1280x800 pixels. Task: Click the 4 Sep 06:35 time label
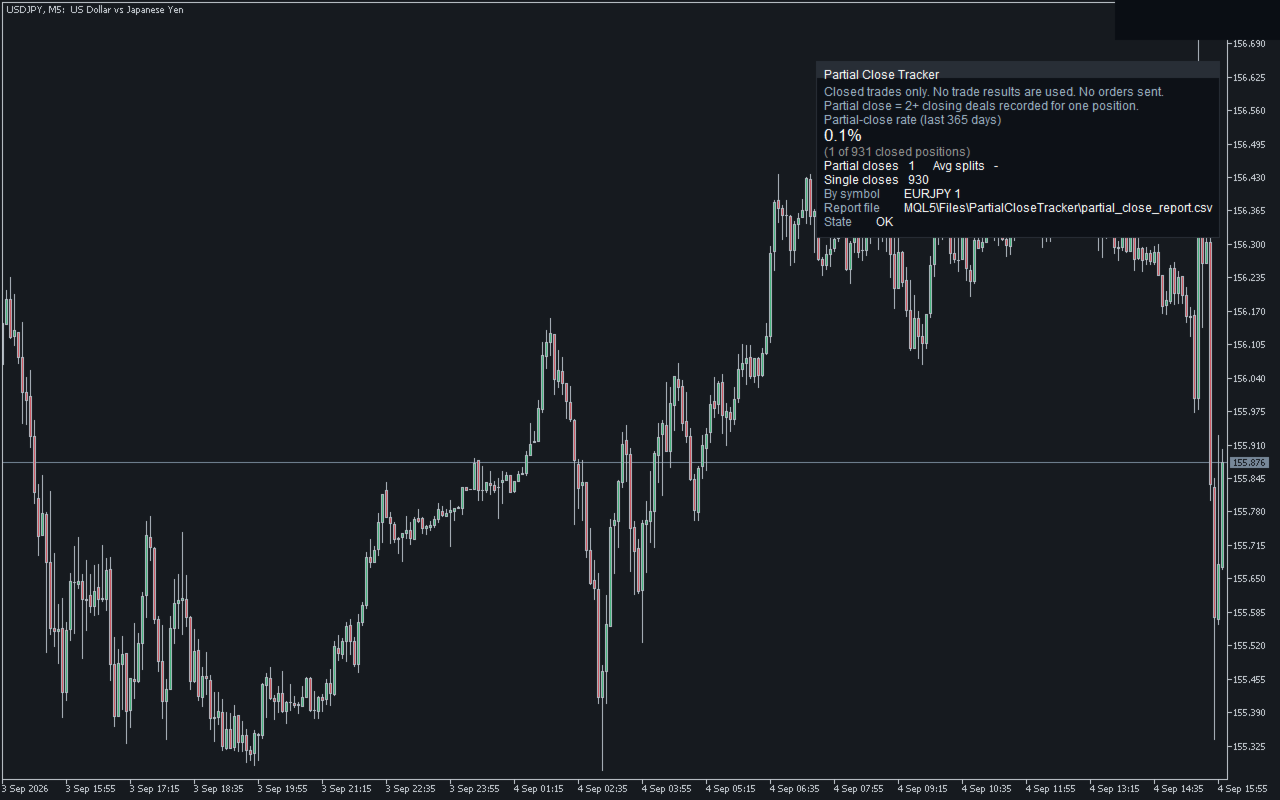pos(794,789)
